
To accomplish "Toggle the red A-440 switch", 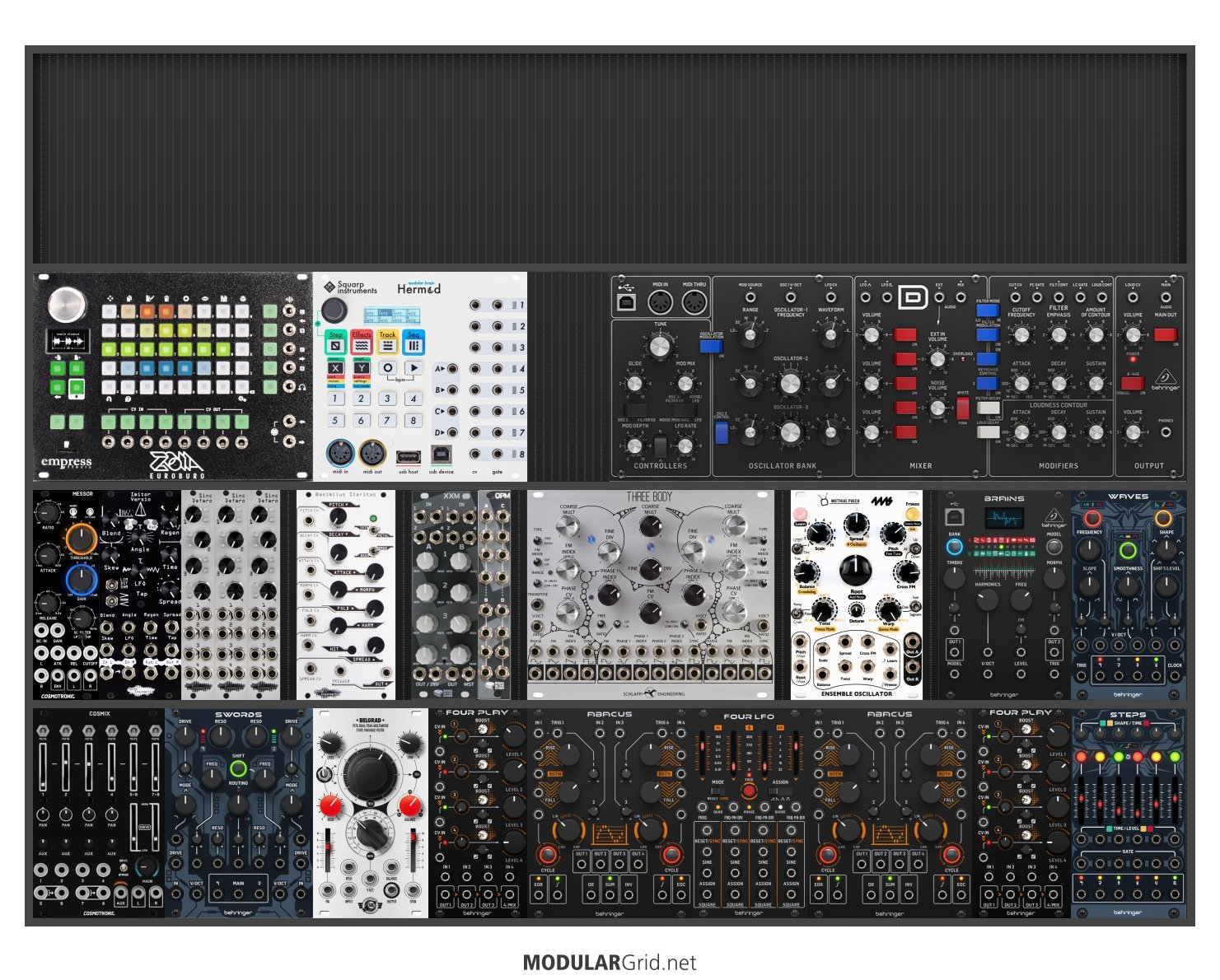I will click(1133, 383).
